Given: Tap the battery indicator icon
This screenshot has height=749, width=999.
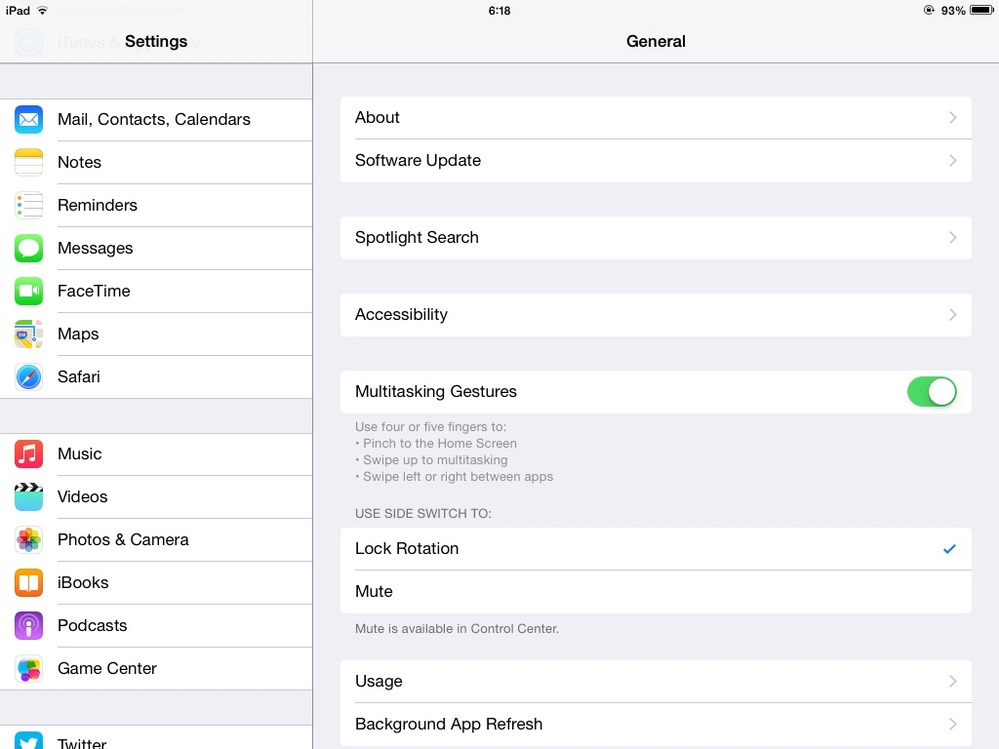Looking at the screenshot, I should click(981, 10).
